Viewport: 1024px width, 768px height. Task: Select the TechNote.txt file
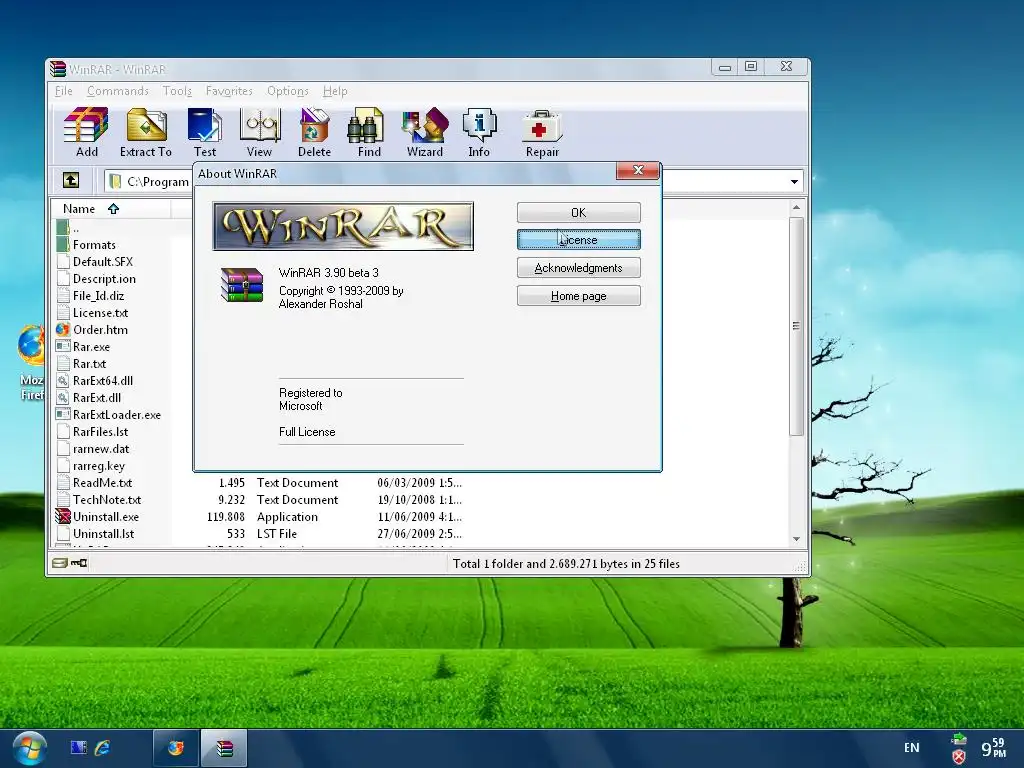[106, 500]
